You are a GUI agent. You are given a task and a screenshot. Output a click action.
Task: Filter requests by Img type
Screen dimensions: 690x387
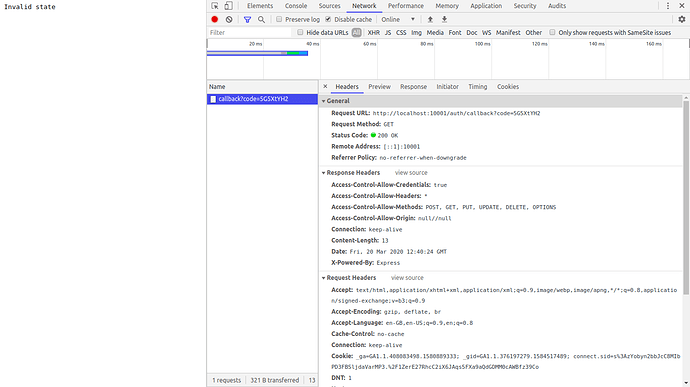pyautogui.click(x=416, y=33)
